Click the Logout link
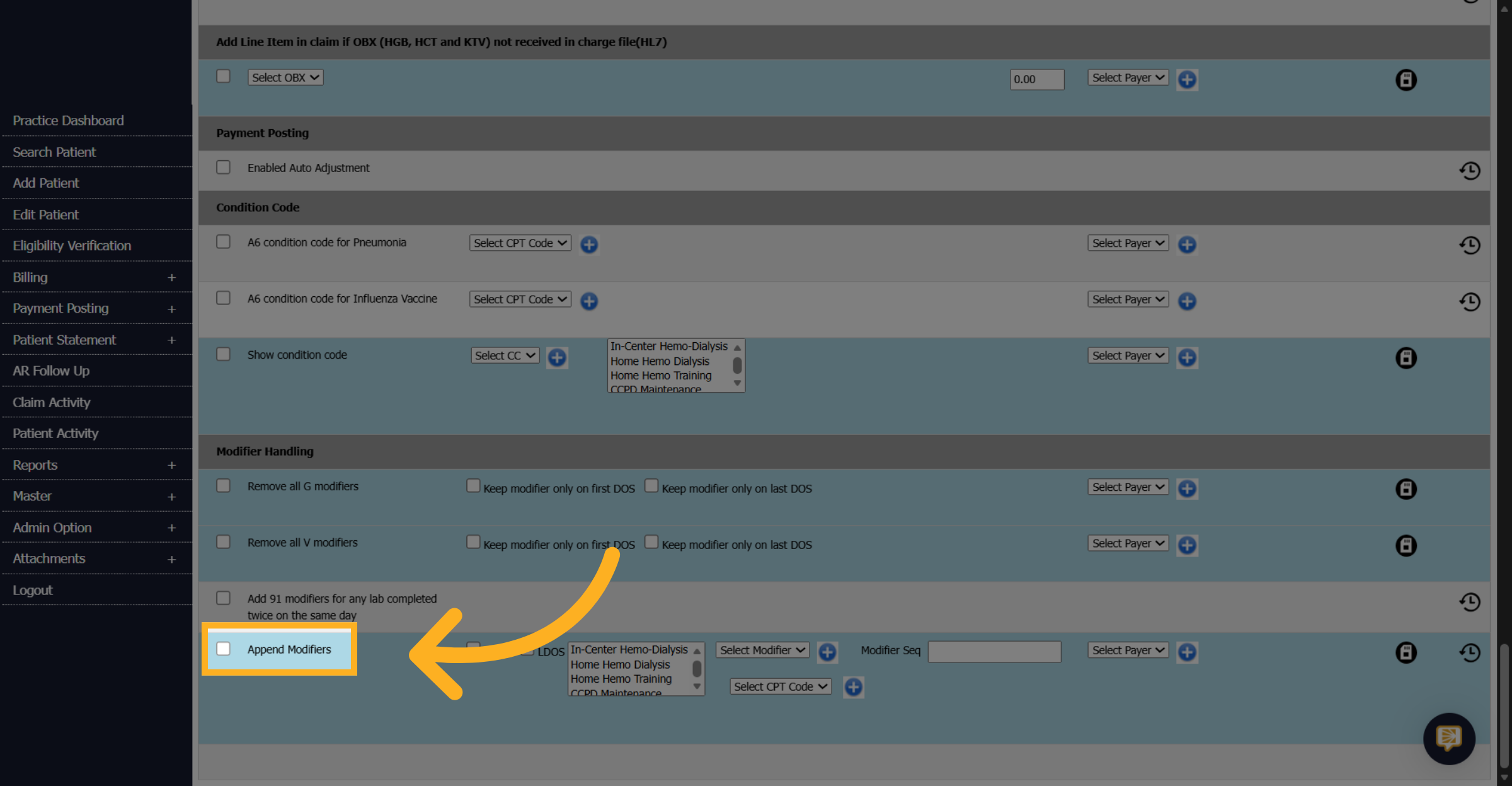Screen dimensions: 1512x786 click(33, 590)
